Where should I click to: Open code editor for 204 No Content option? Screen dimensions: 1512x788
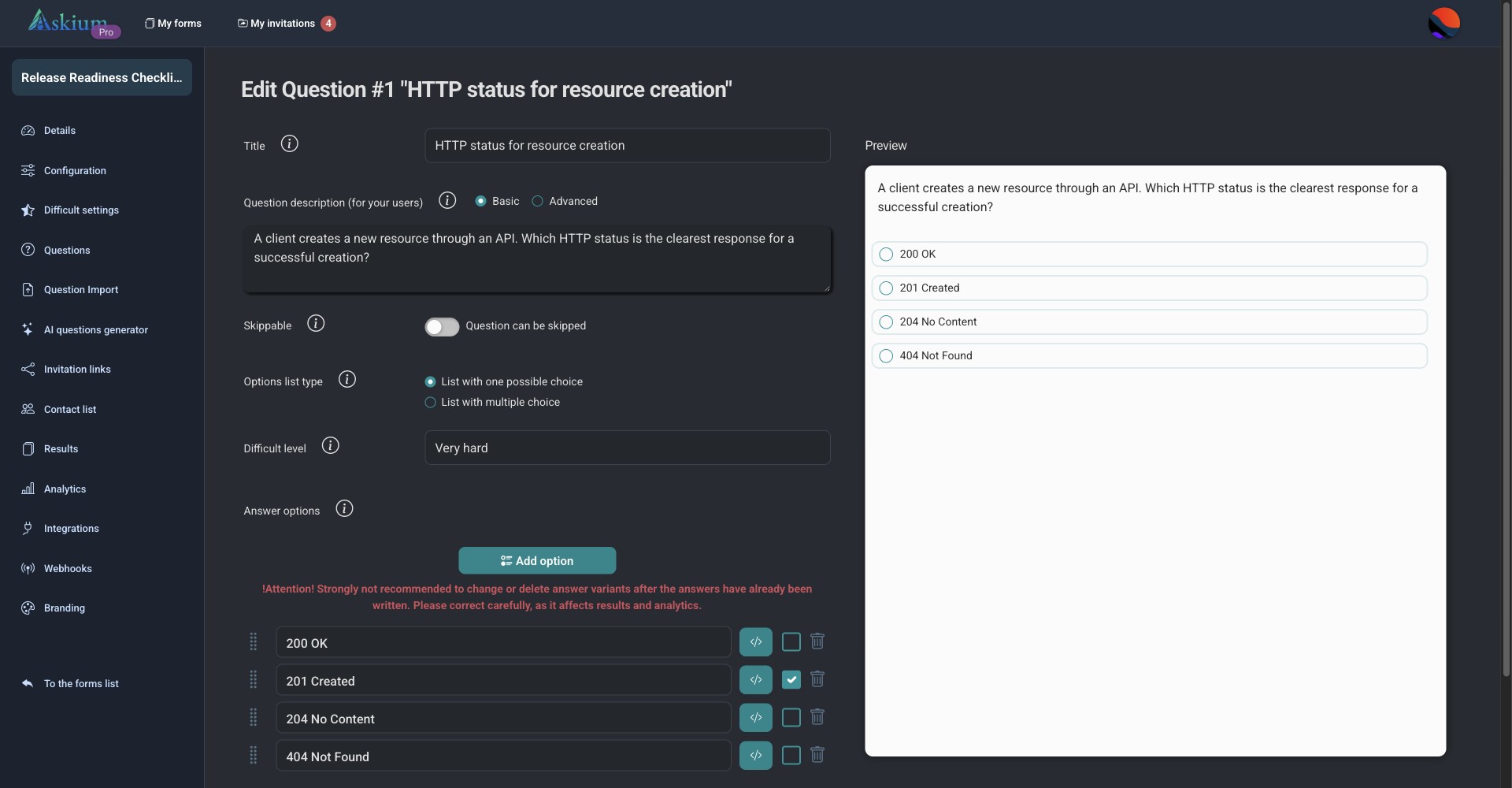[756, 718]
